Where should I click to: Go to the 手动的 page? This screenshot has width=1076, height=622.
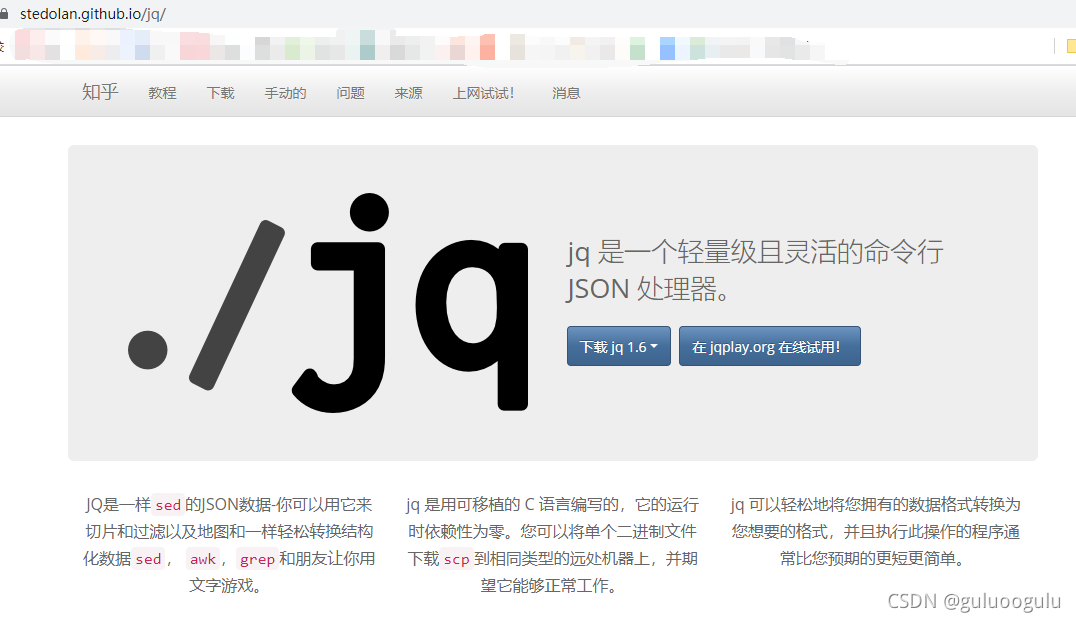point(285,93)
